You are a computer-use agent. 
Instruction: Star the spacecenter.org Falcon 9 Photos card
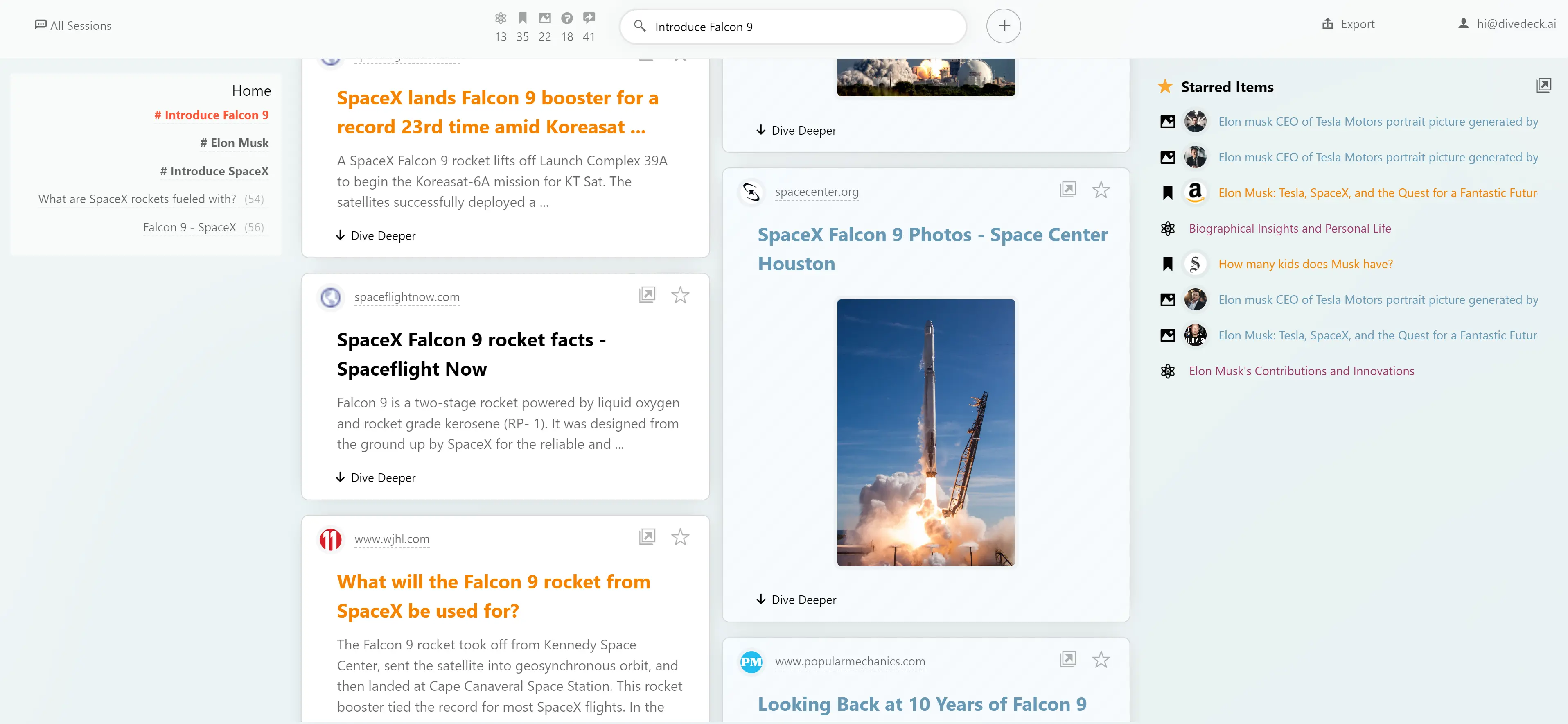click(1101, 190)
